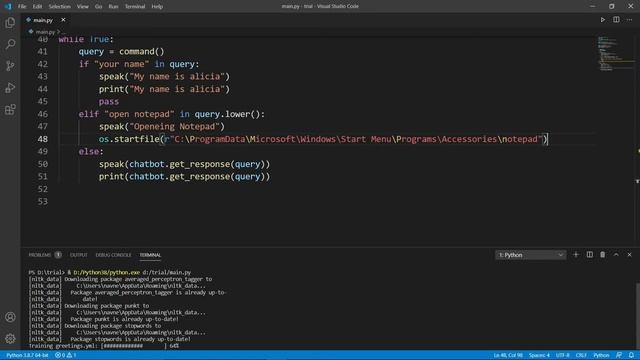Open the File menu
Viewport: 640px width, 360px height.
point(22,6)
